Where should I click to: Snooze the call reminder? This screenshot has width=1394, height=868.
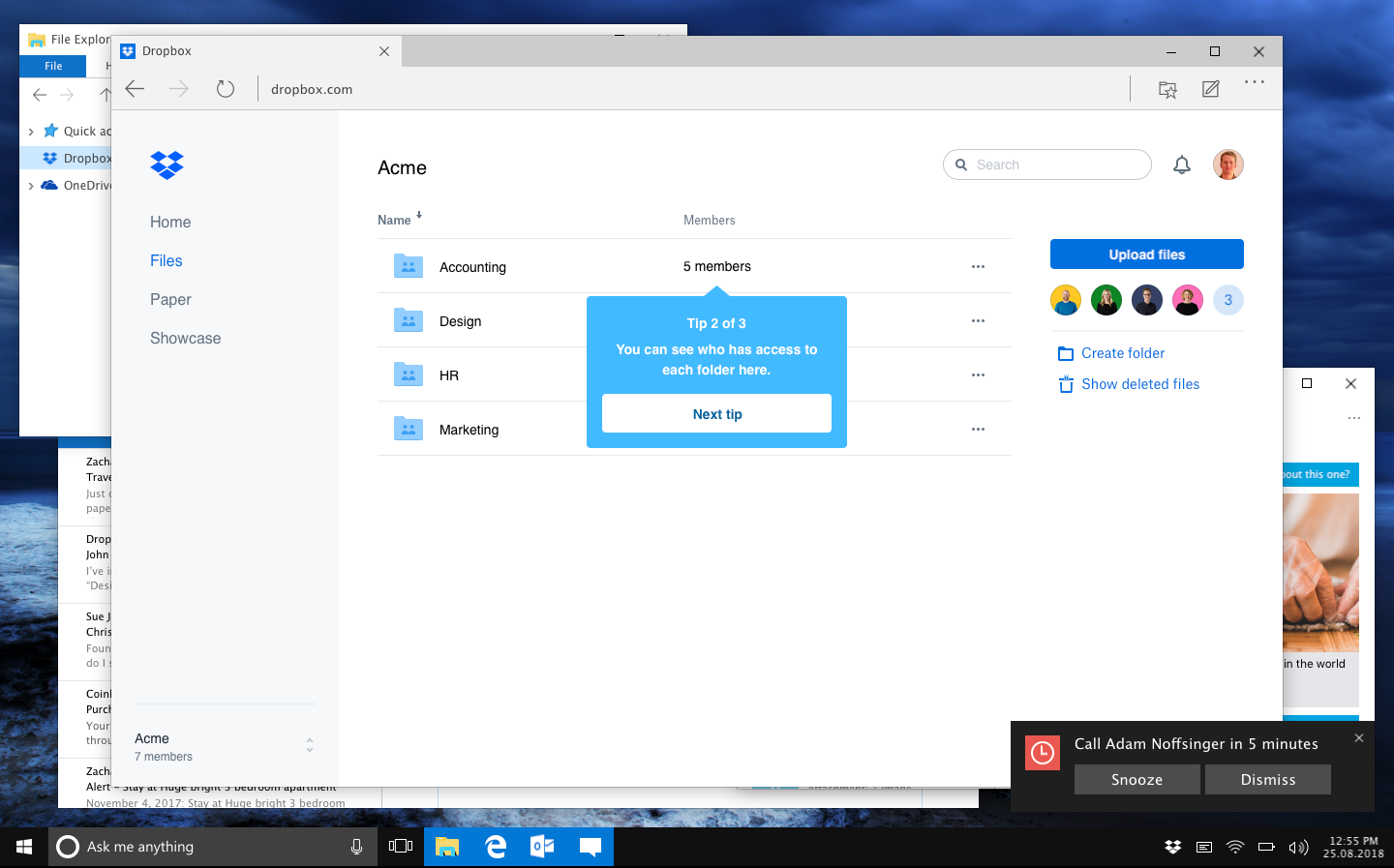pos(1137,780)
